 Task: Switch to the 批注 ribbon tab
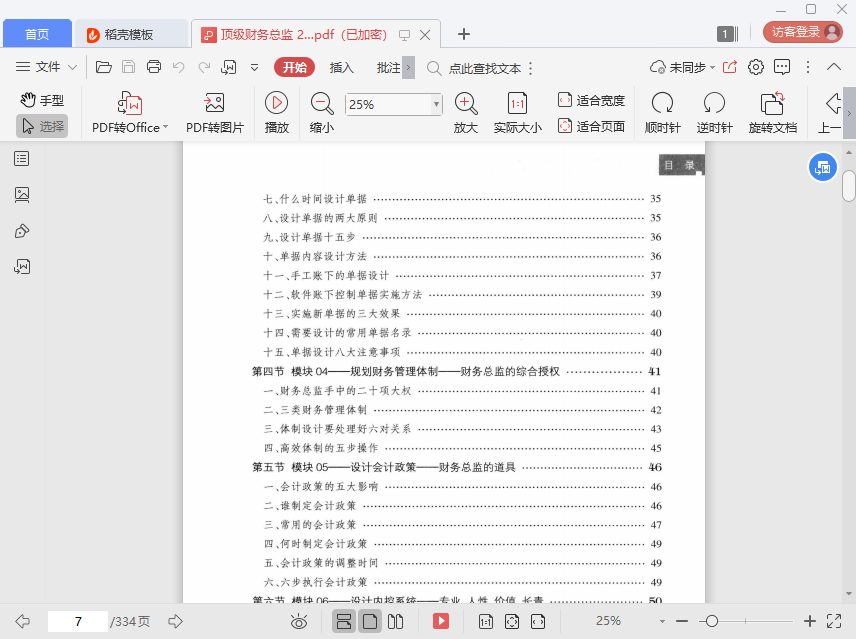click(x=388, y=67)
